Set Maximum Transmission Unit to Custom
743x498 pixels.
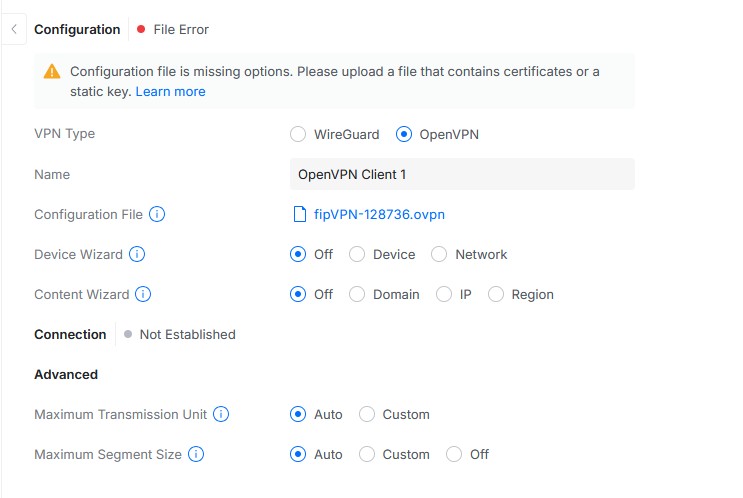coord(367,414)
